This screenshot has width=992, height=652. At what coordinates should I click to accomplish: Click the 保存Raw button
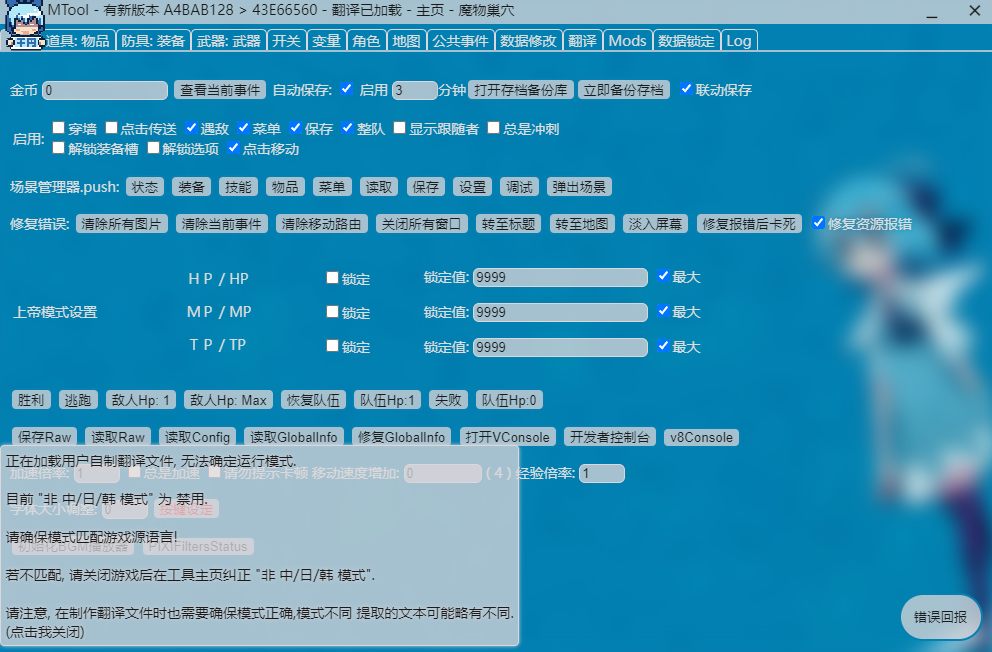[44, 437]
